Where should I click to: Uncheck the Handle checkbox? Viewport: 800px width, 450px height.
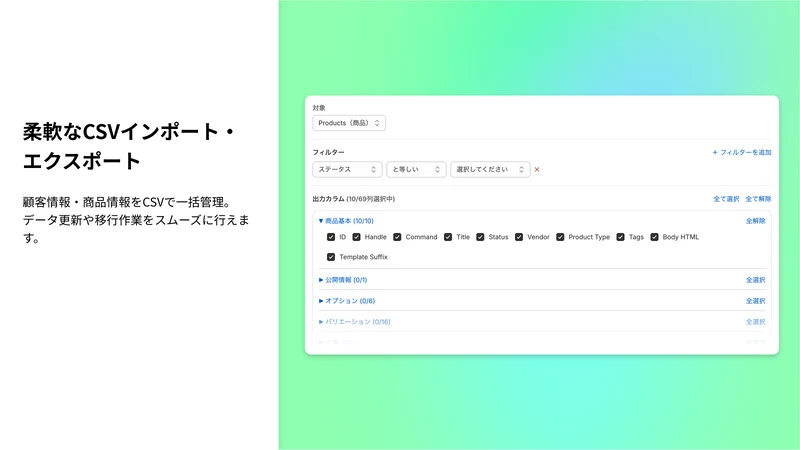(x=356, y=237)
